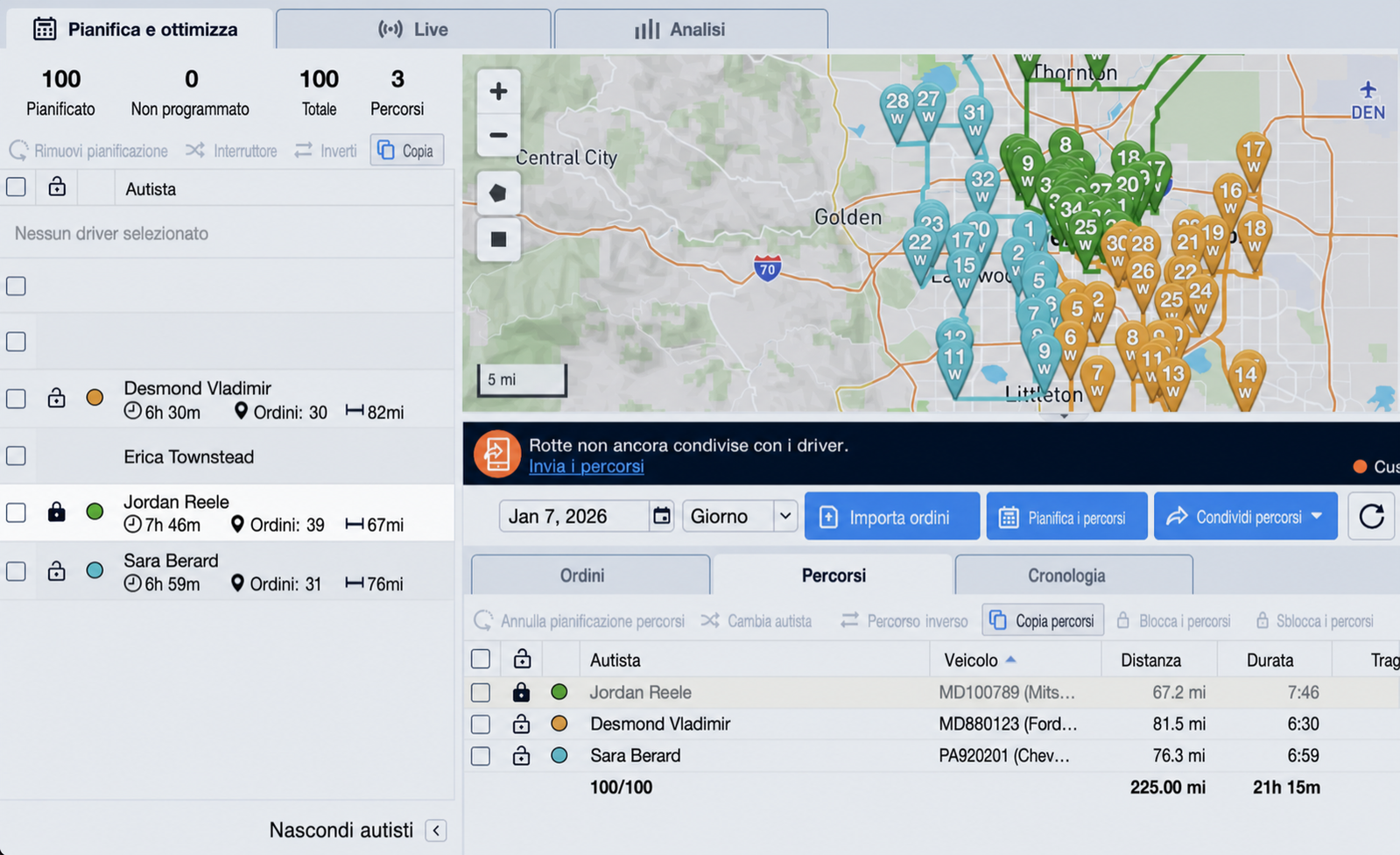Click the DEN airport marker on map
1400x855 pixels.
tap(1368, 100)
